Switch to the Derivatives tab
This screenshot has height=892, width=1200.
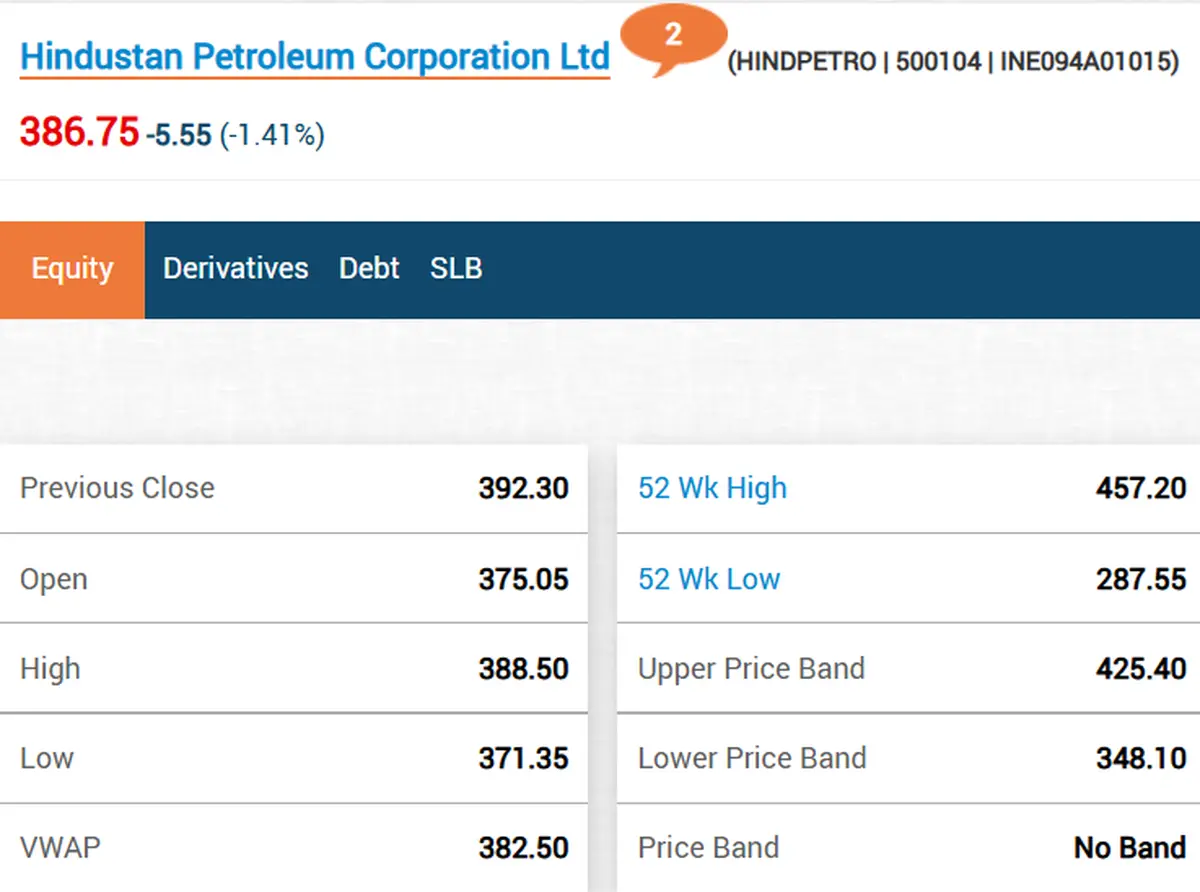point(235,269)
